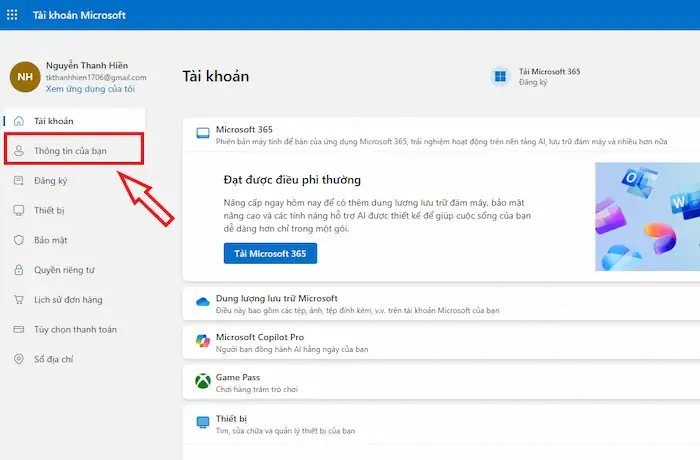Open Xem ứng dụng của tôi link

click(90, 89)
